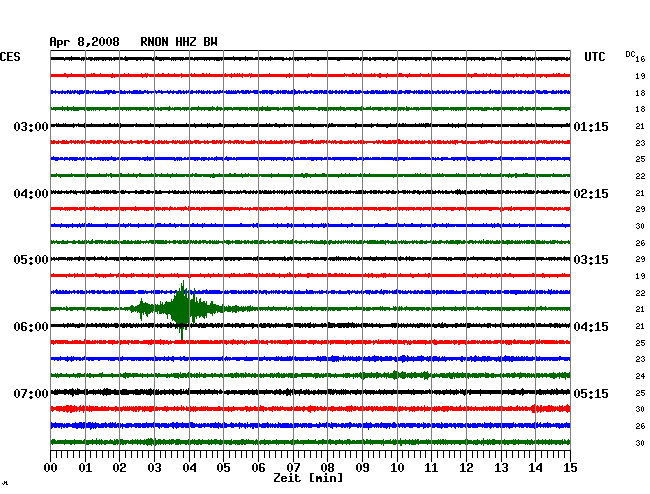Click the 03:15 UTC time label

coord(591,260)
